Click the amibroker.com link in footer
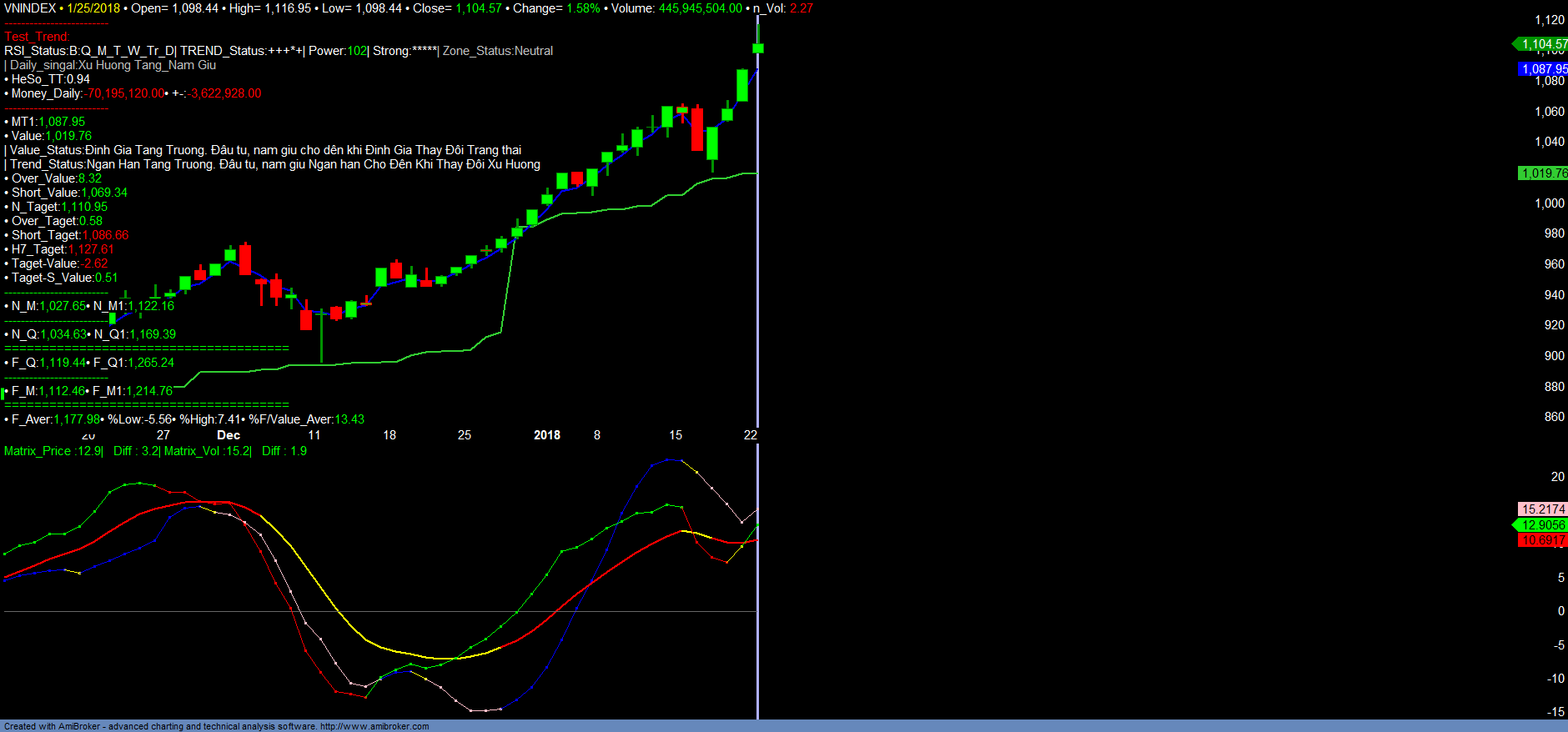 point(374,726)
